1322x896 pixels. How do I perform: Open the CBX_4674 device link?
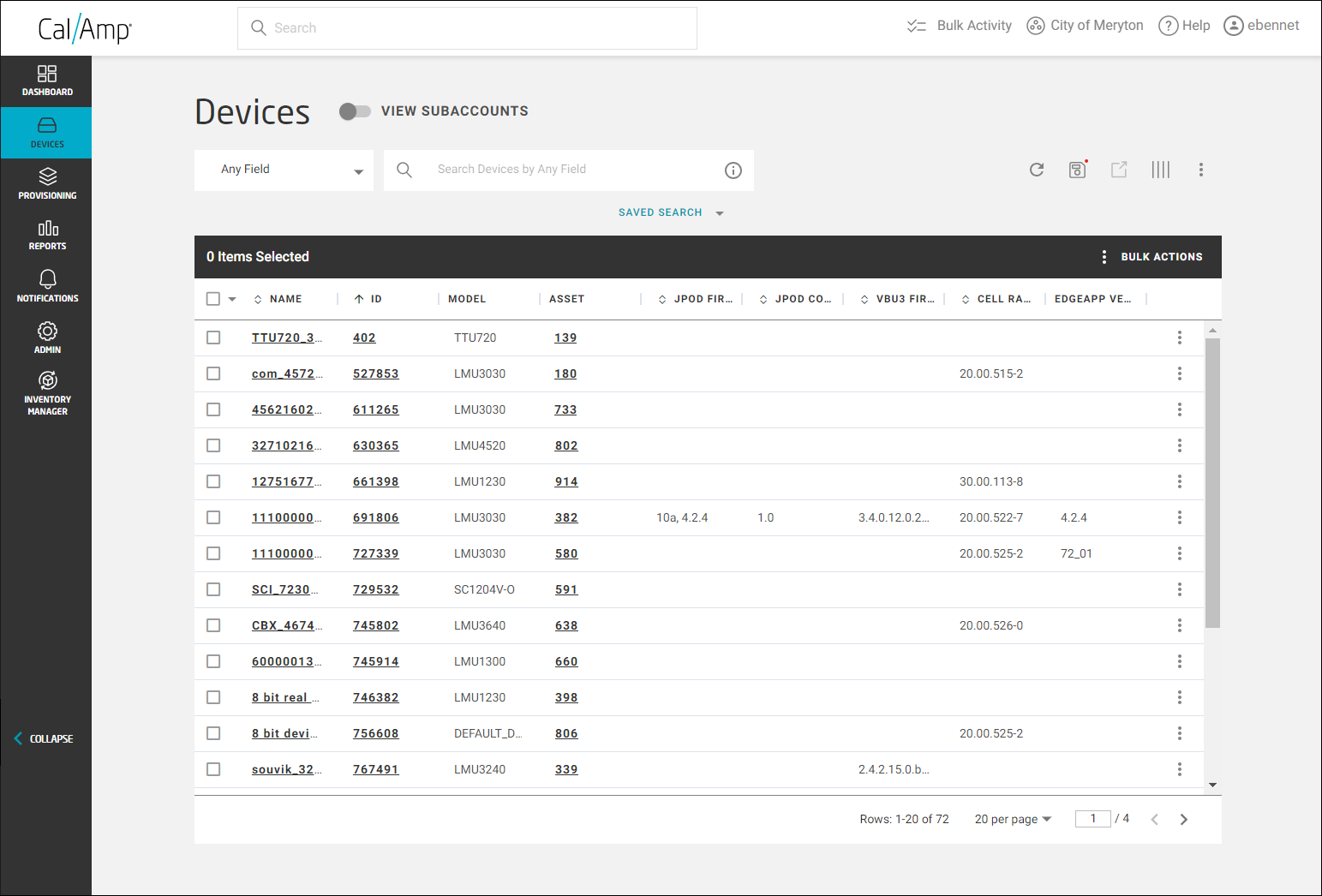[287, 625]
